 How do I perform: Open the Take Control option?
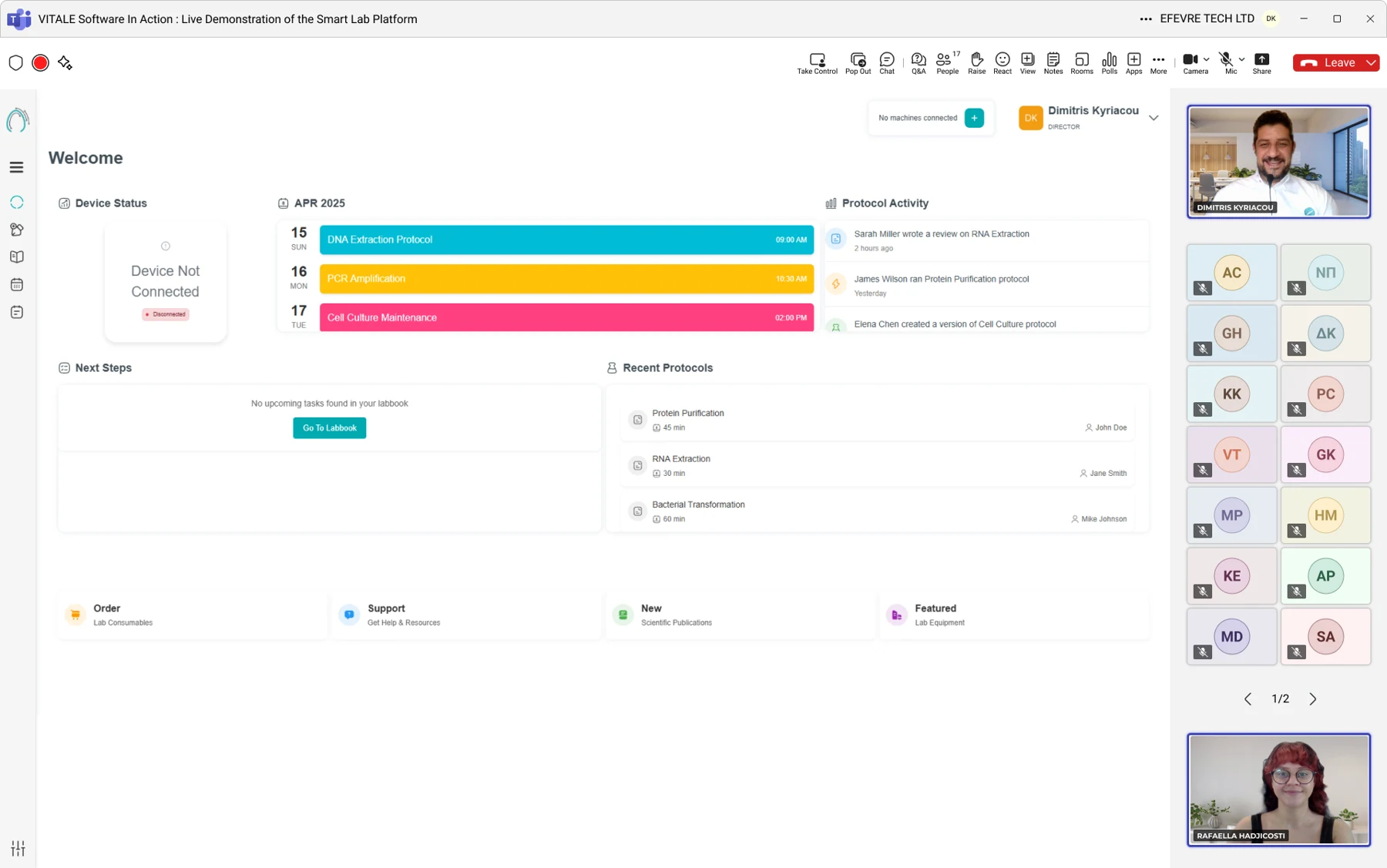pos(817,63)
